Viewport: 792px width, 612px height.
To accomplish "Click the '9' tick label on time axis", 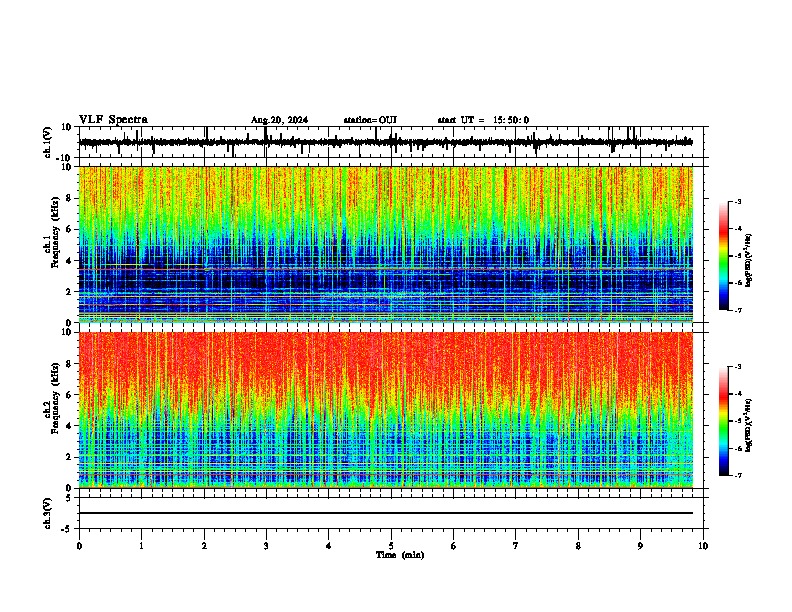I will (640, 546).
